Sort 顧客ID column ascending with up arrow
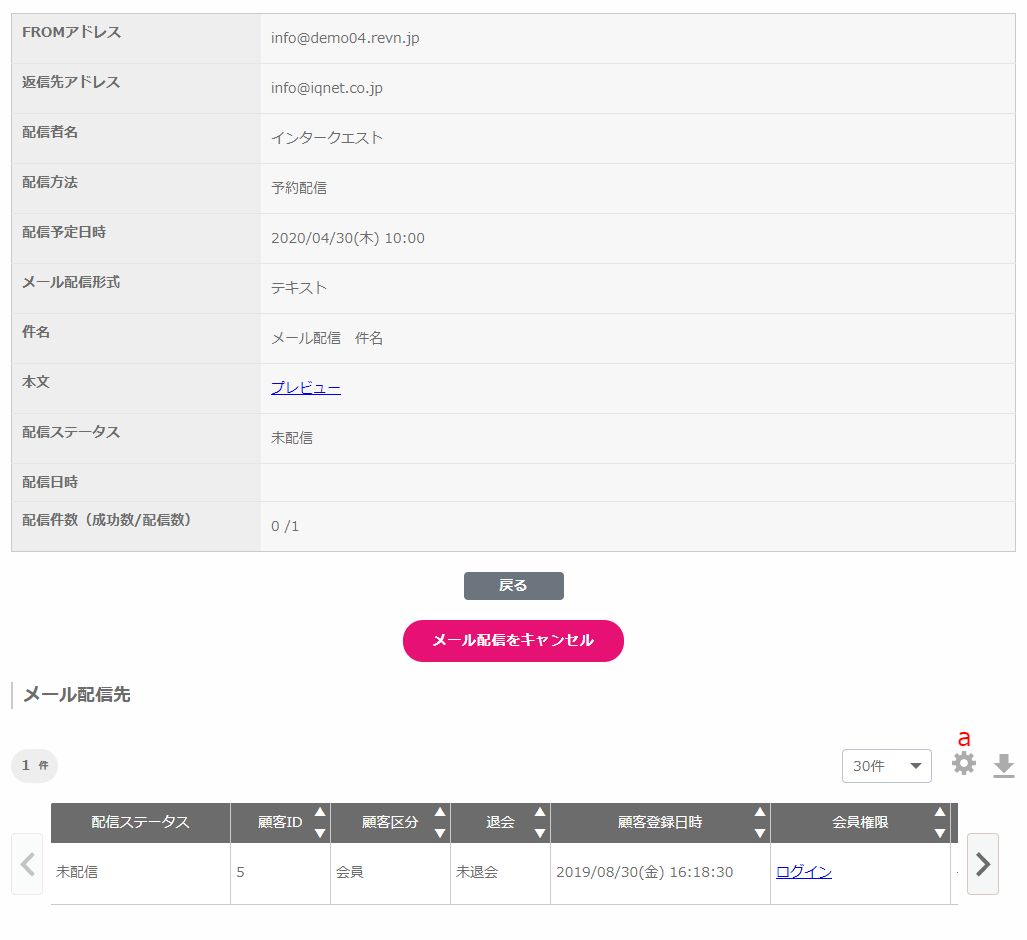1027x940 pixels. [320, 812]
